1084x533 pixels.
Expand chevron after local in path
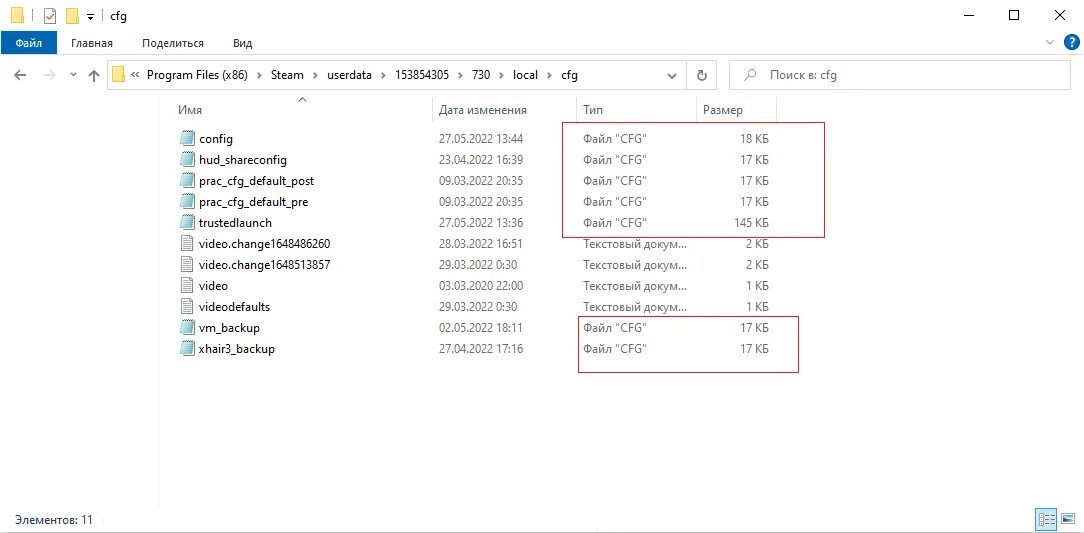(x=549, y=75)
